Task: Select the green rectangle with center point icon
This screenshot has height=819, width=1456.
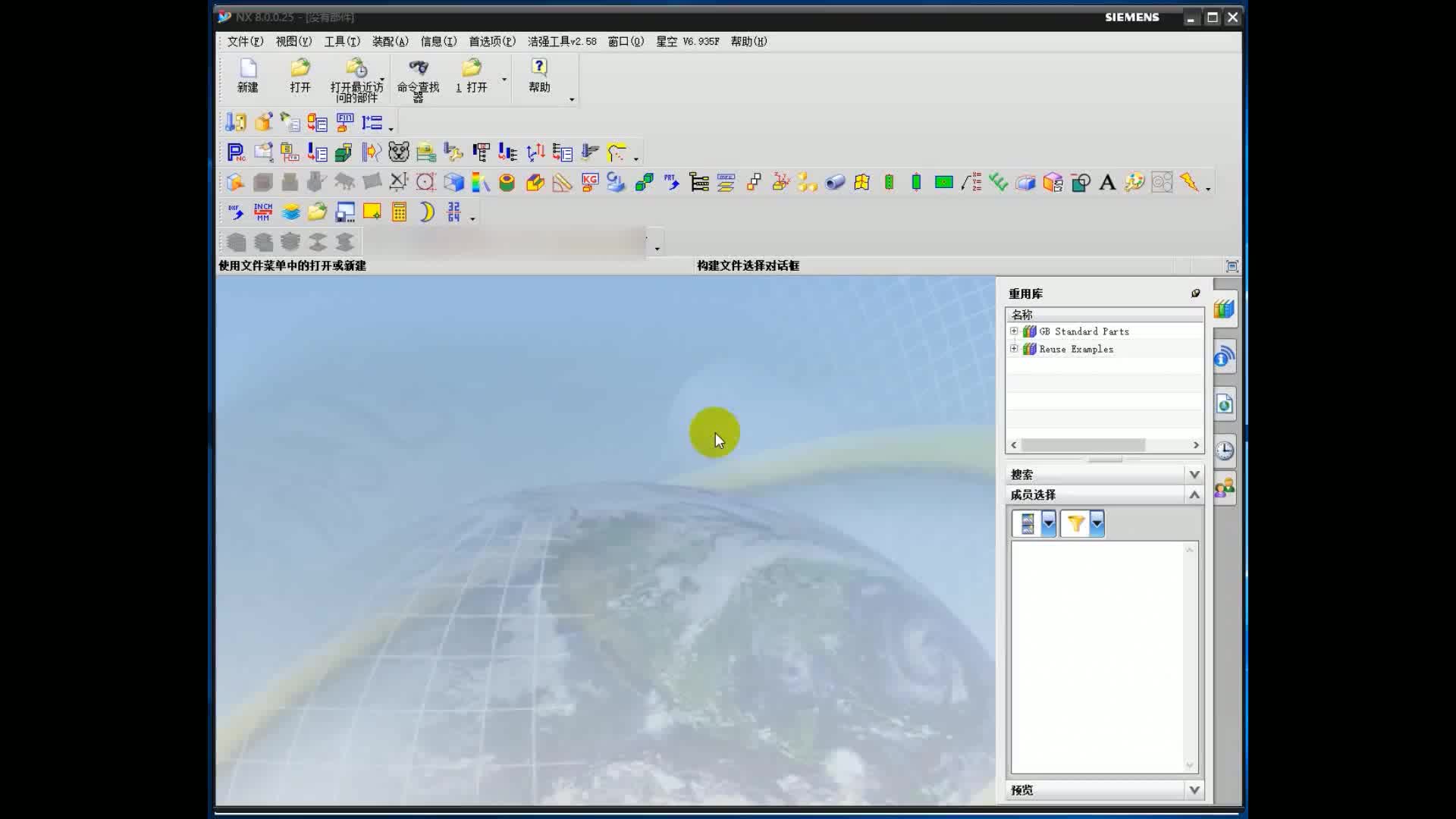Action: click(943, 182)
